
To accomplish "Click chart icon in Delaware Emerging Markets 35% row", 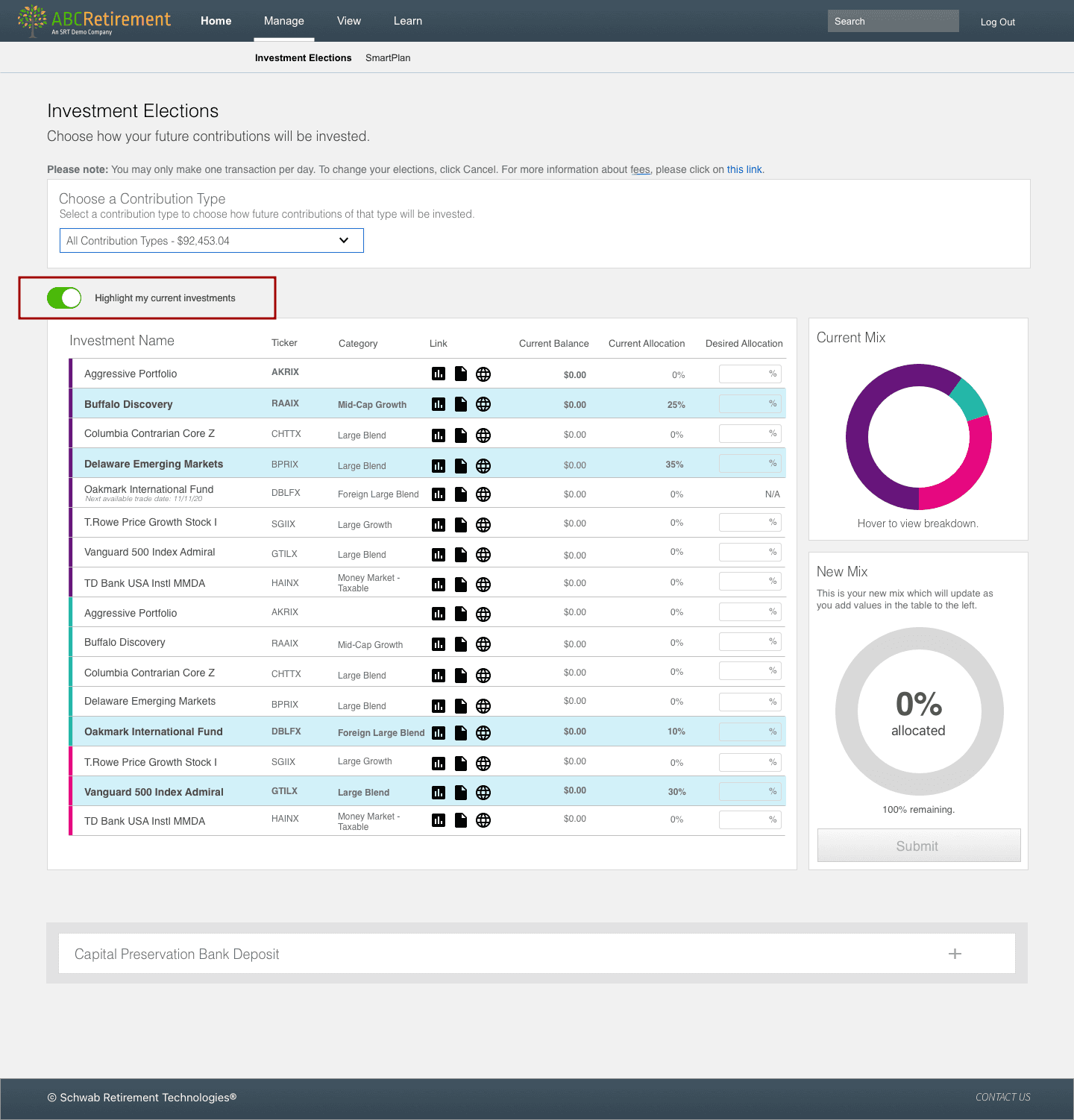I will click(x=439, y=466).
